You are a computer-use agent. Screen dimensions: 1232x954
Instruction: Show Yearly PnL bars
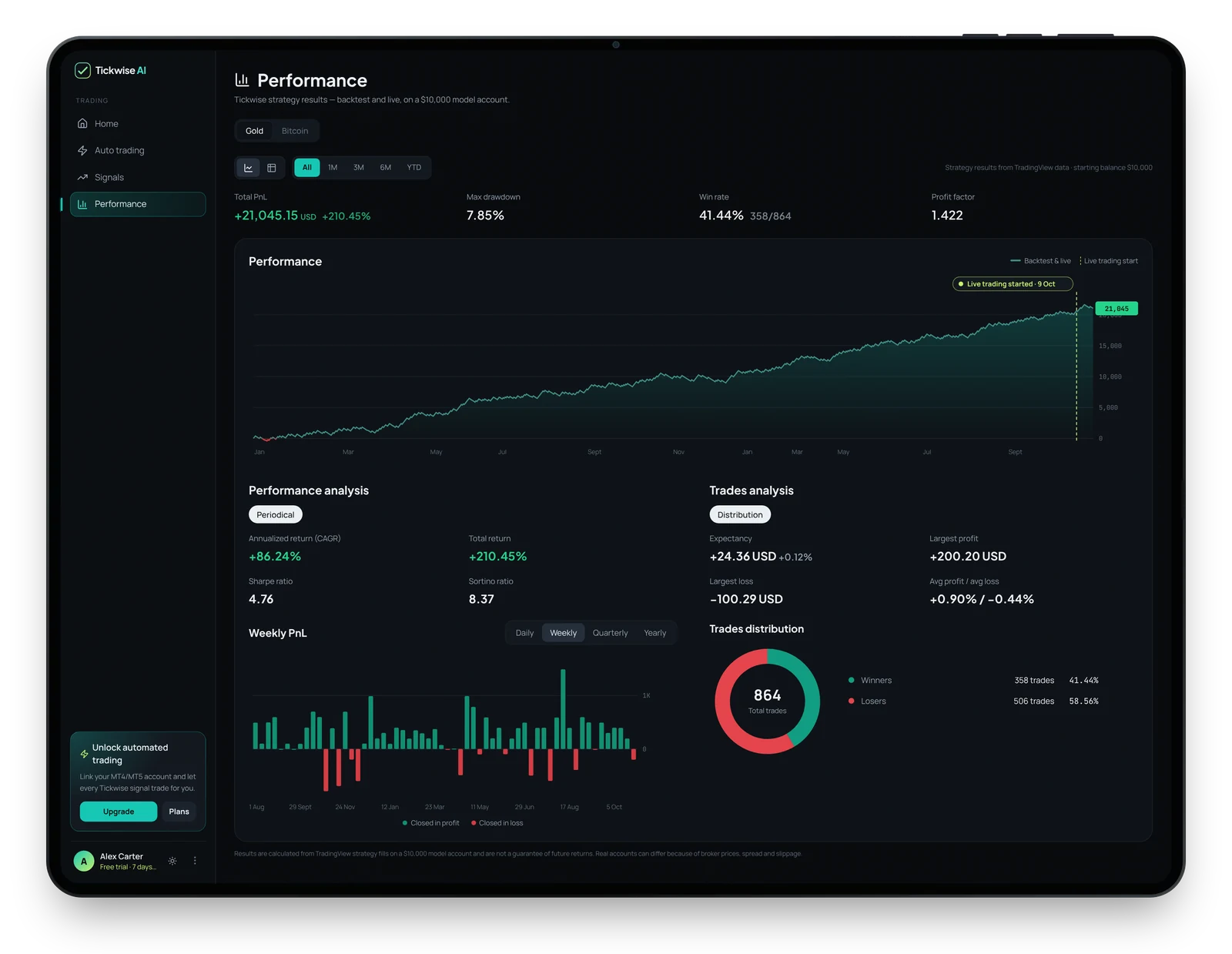point(655,633)
